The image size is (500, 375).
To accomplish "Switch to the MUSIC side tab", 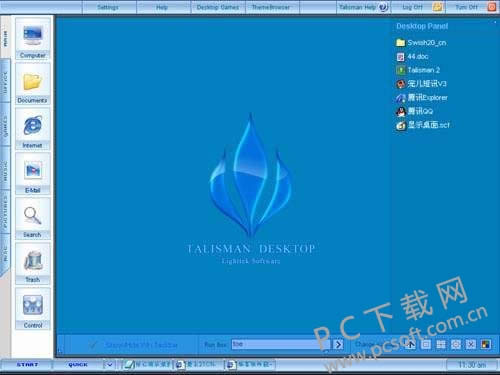I will pos(6,169).
